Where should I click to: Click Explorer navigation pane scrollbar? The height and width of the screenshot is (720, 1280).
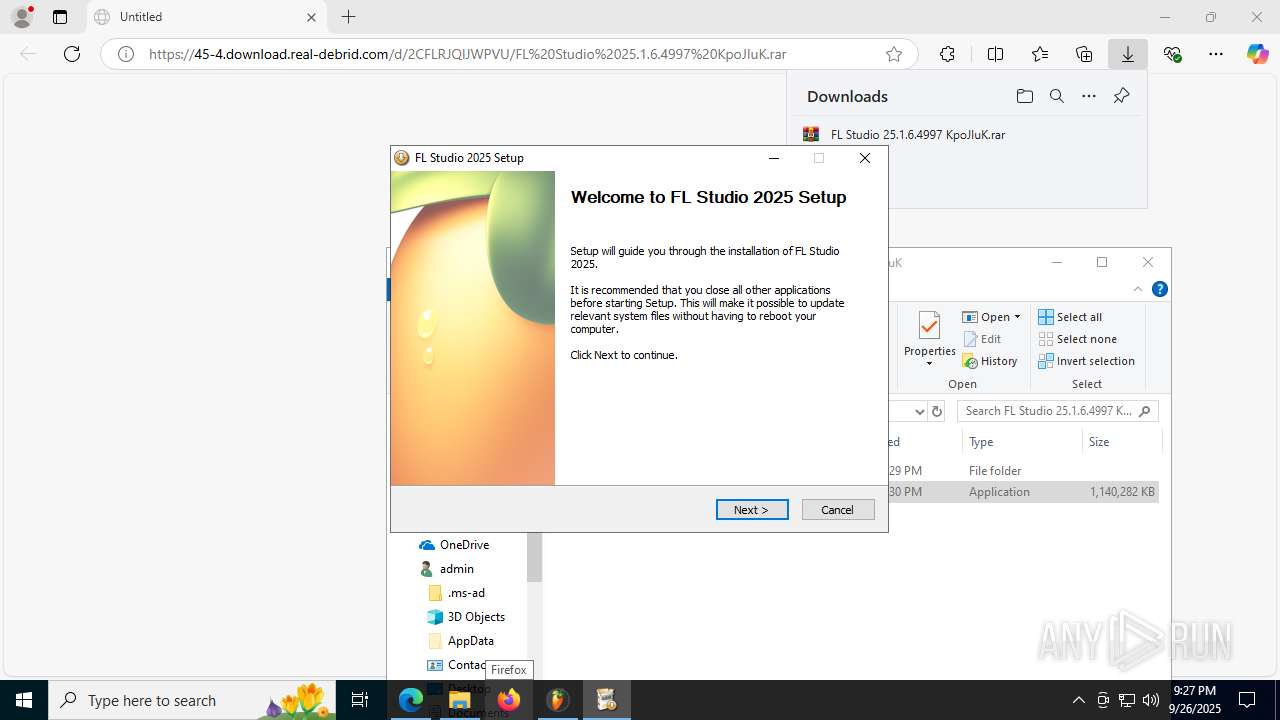pyautogui.click(x=535, y=557)
